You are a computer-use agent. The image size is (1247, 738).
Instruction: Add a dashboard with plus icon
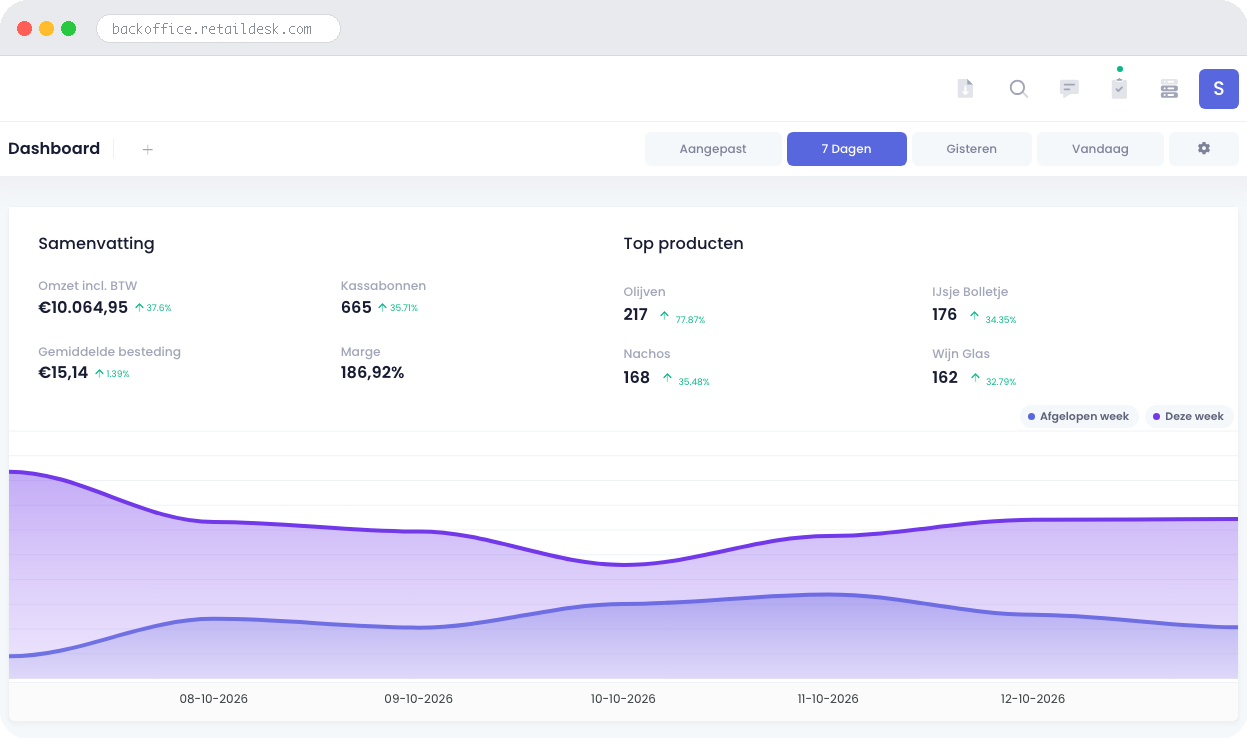pos(147,149)
